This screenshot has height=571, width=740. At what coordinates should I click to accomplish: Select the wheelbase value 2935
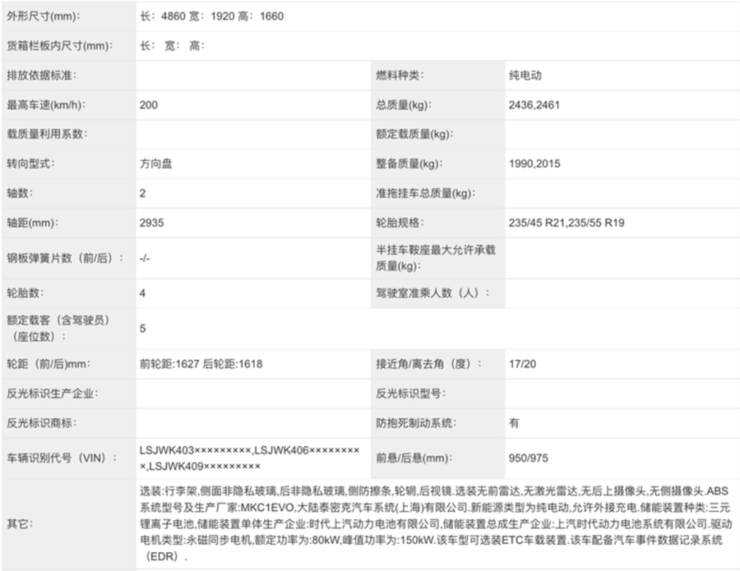pos(152,223)
